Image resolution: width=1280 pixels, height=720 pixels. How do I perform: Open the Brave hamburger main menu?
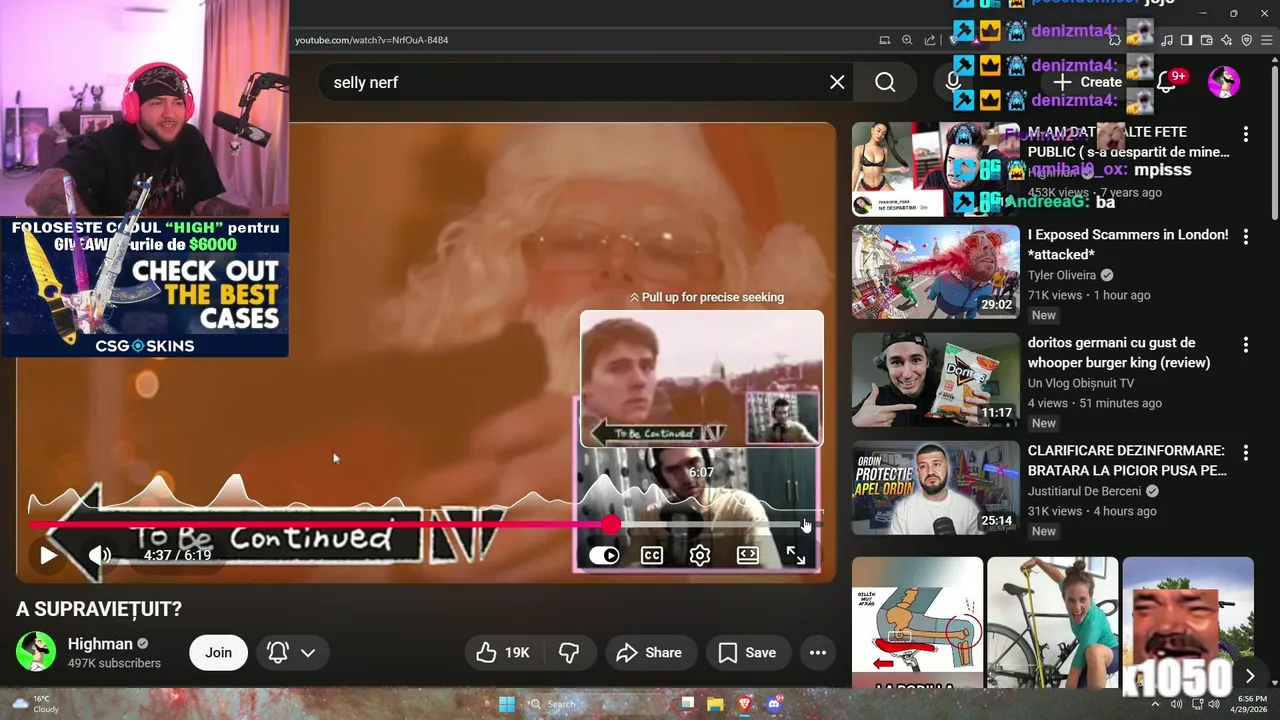click(1267, 40)
